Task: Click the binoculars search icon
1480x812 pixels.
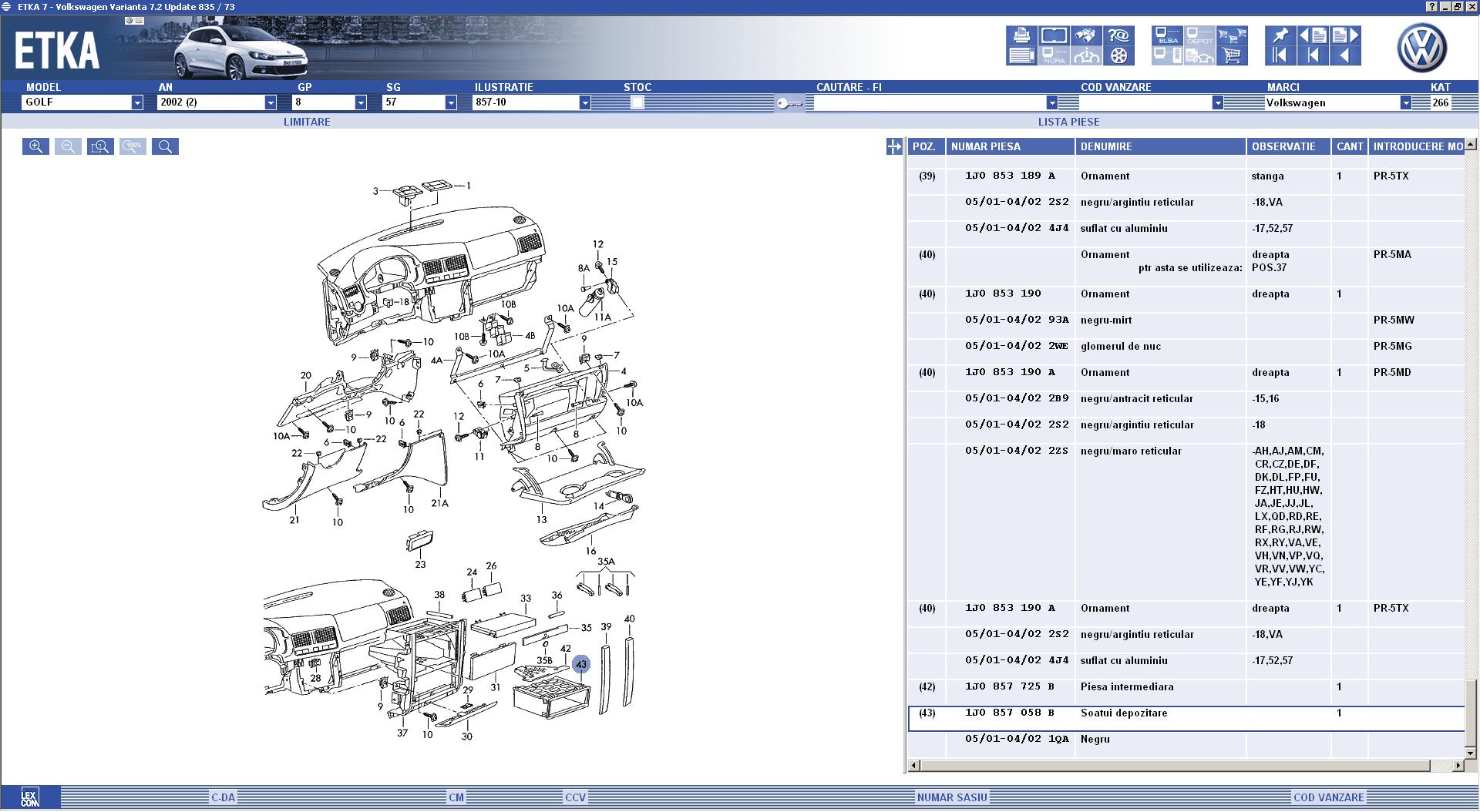Action: click(1086, 35)
